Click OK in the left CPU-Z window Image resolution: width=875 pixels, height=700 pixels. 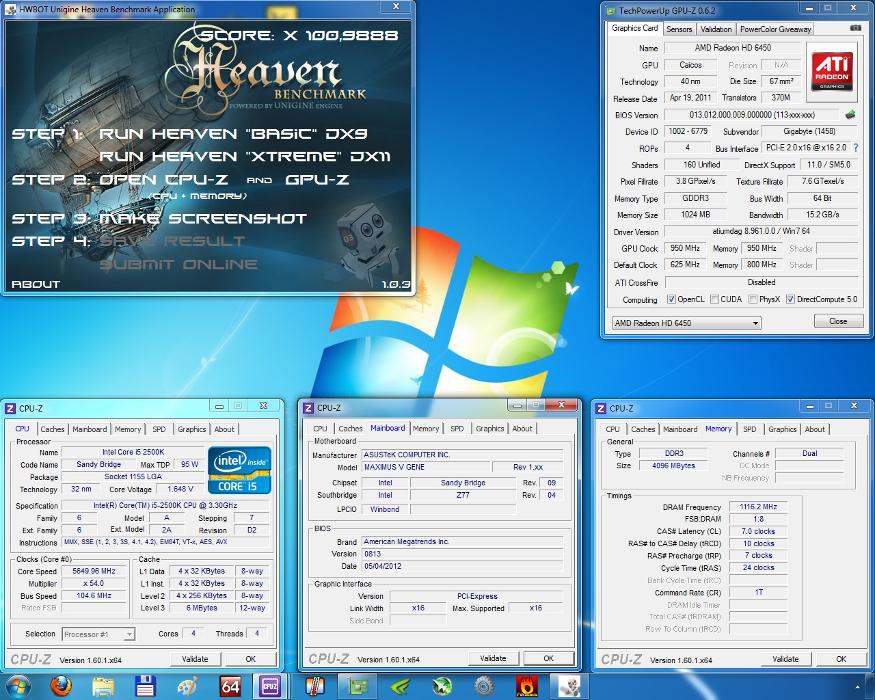pos(251,659)
